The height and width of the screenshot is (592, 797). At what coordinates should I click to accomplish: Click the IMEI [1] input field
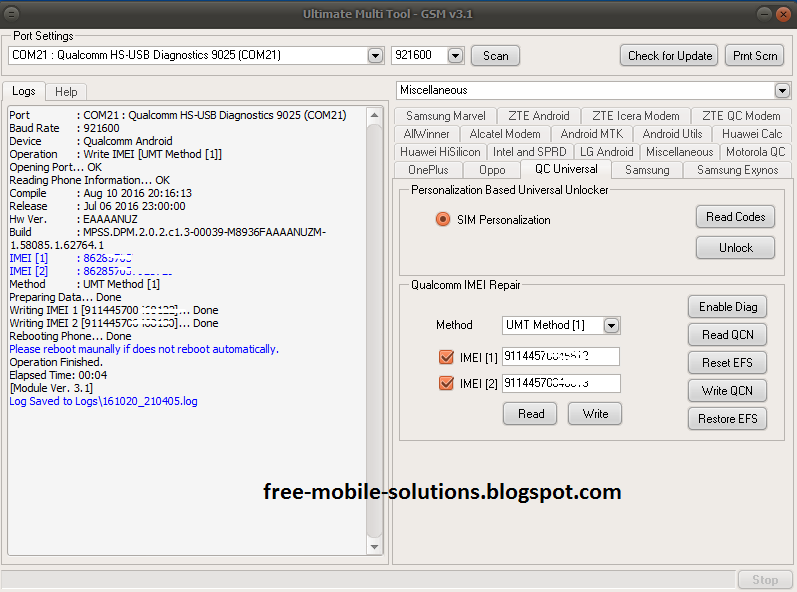(561, 356)
